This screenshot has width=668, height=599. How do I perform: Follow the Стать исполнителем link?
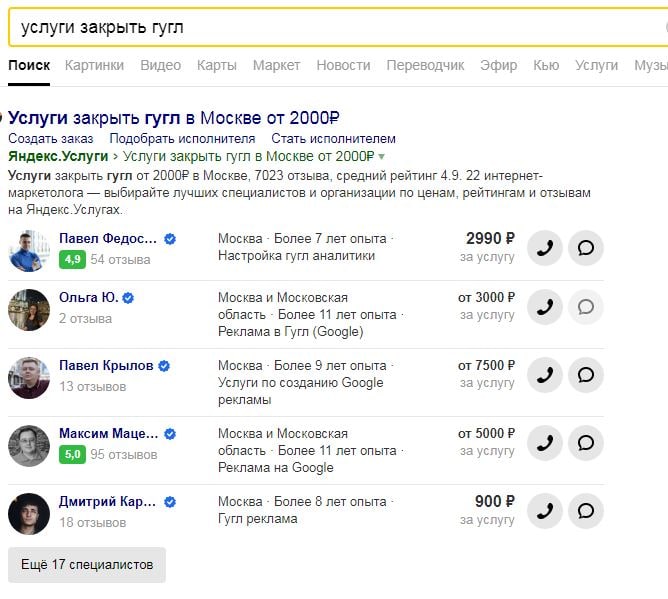334,138
